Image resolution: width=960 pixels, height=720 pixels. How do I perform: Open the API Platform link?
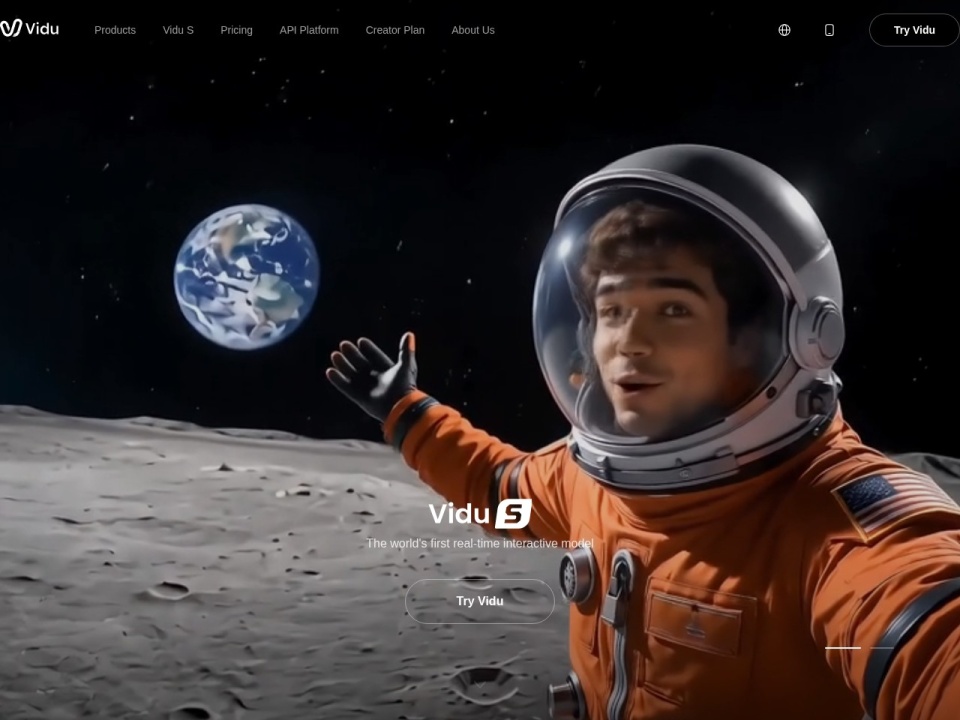click(x=309, y=30)
